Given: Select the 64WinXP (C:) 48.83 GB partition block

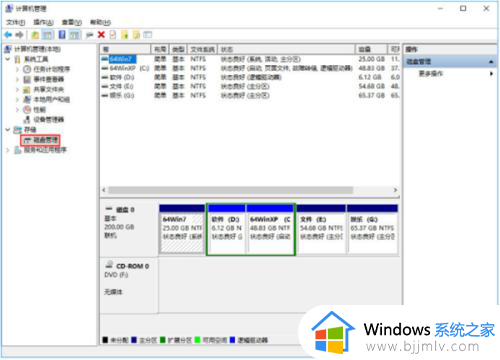Looking at the screenshot, I should 270,229.
